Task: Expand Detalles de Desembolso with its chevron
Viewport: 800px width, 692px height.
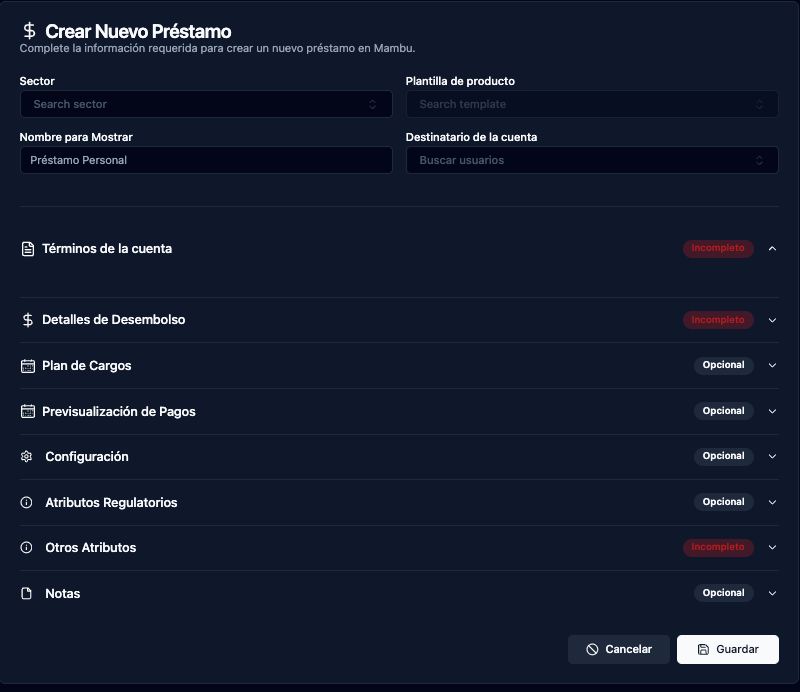Action: coord(772,320)
